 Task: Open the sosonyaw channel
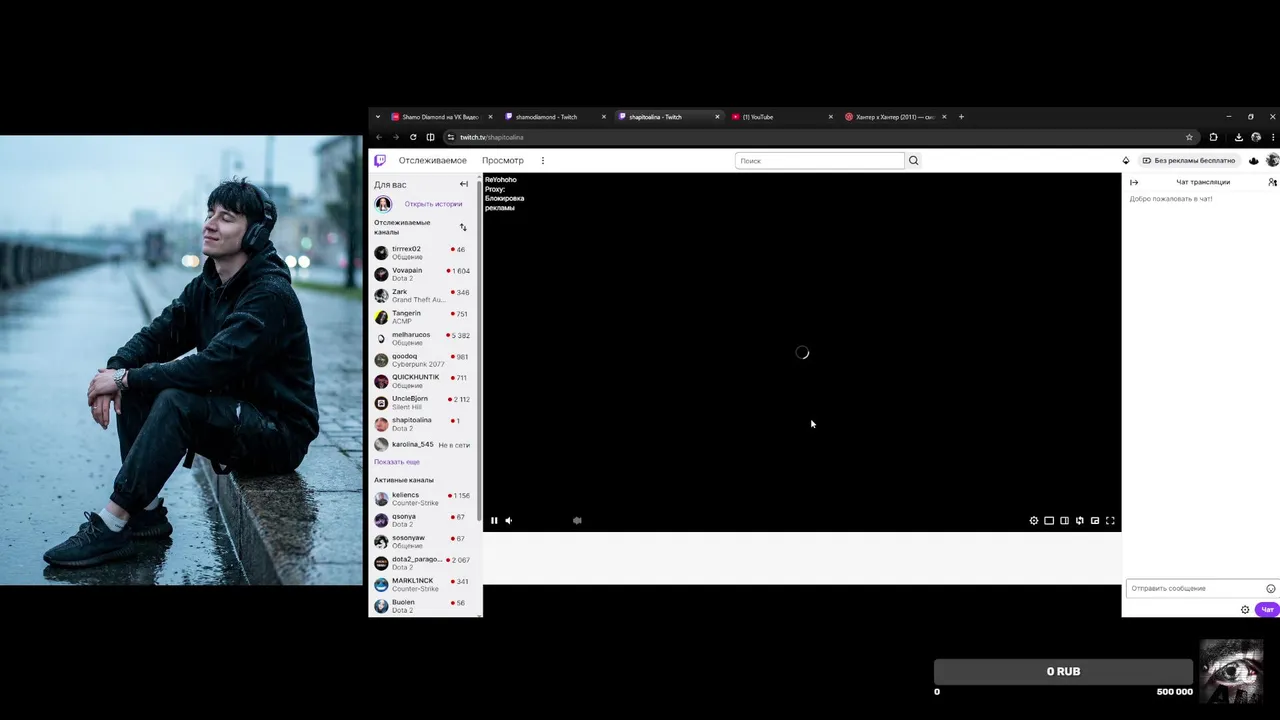pos(422,541)
